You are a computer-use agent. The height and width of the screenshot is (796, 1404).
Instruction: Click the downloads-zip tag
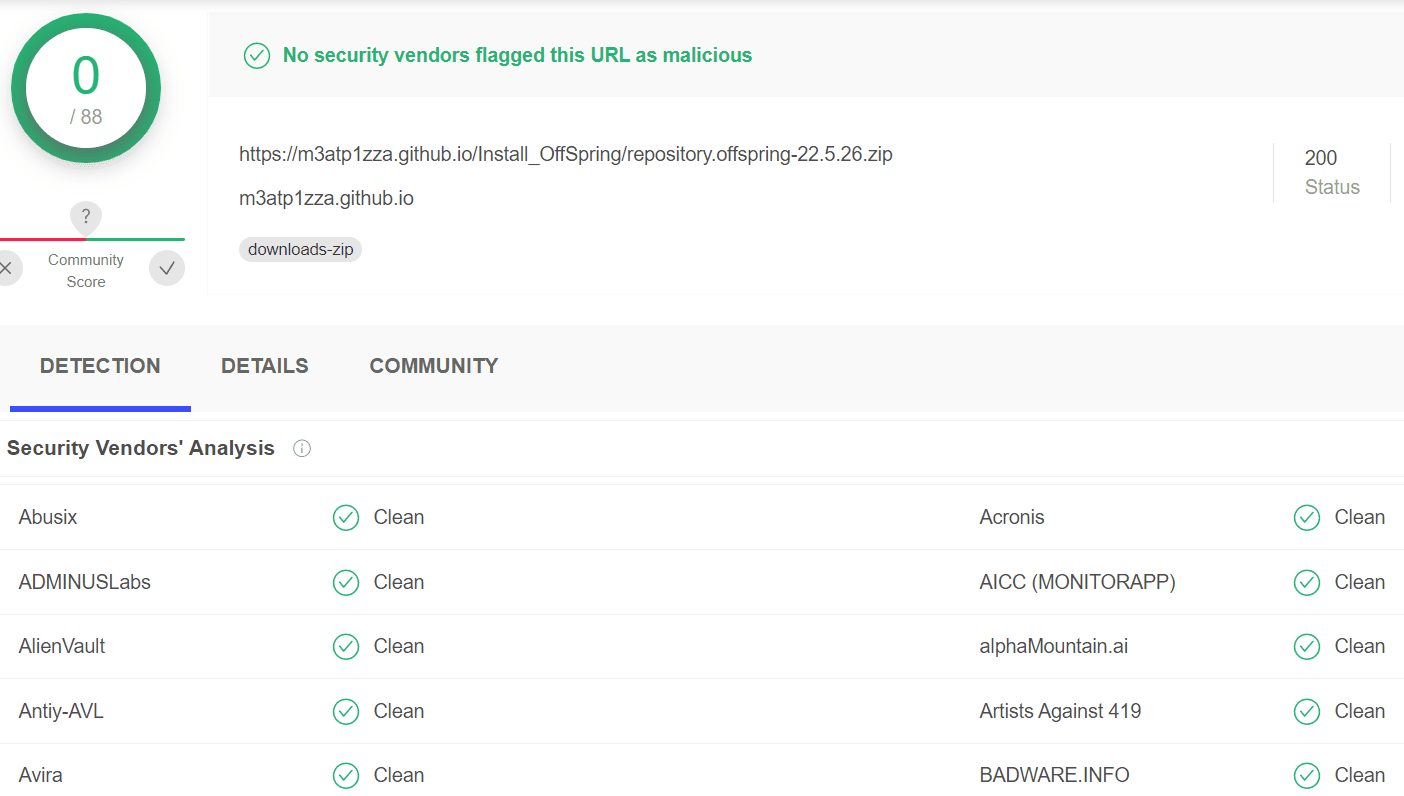coord(300,249)
